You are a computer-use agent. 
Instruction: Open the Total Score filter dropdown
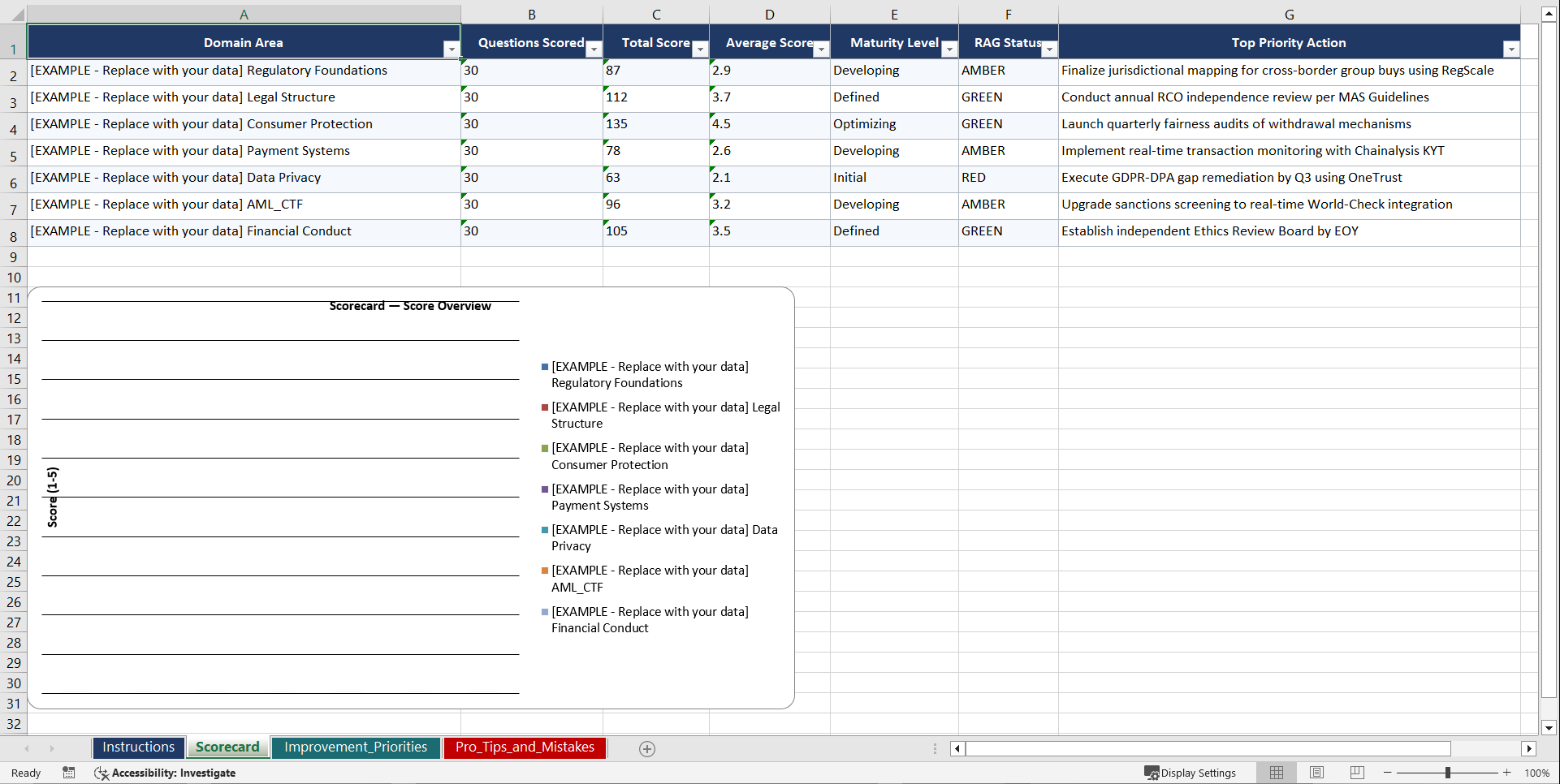(x=700, y=49)
